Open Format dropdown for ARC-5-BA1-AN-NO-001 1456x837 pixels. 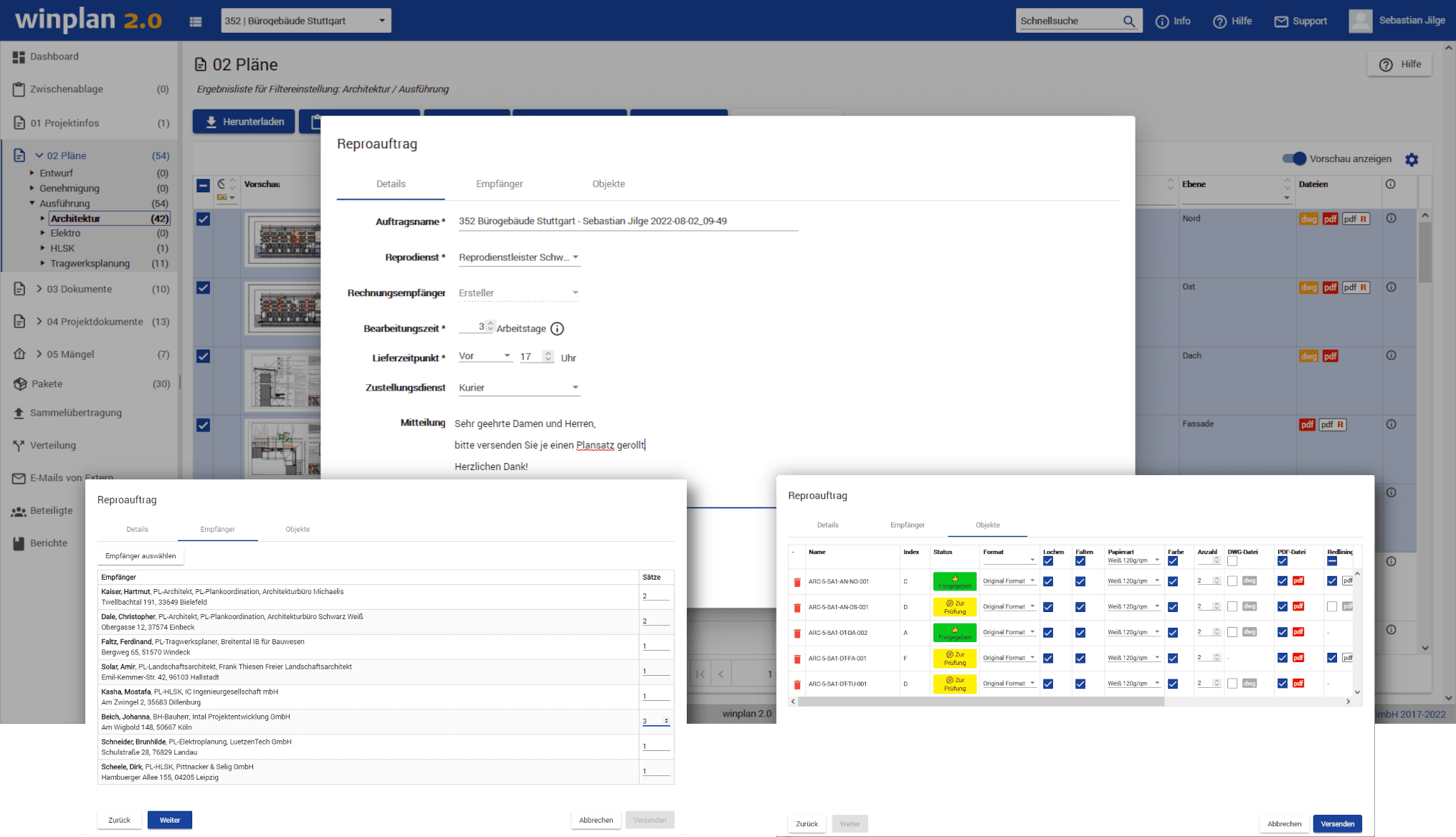tap(1009, 581)
